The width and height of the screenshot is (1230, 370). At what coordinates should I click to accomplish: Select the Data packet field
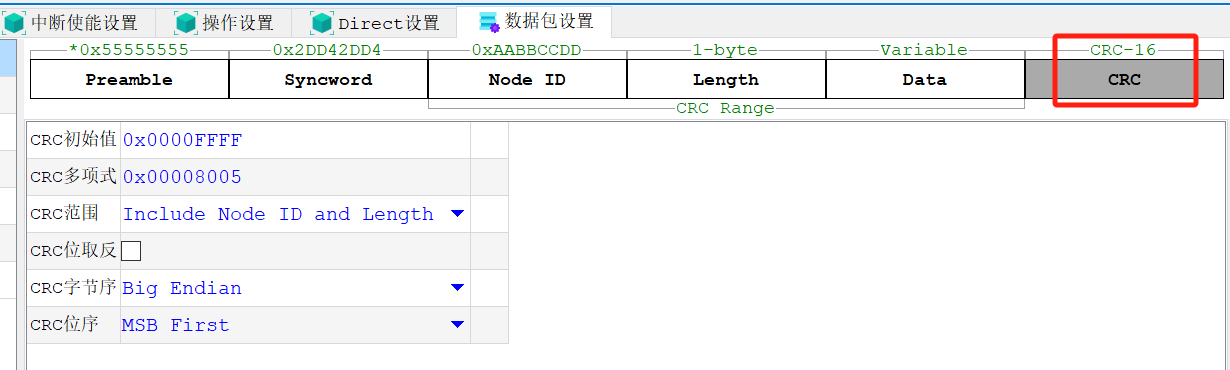(925, 79)
